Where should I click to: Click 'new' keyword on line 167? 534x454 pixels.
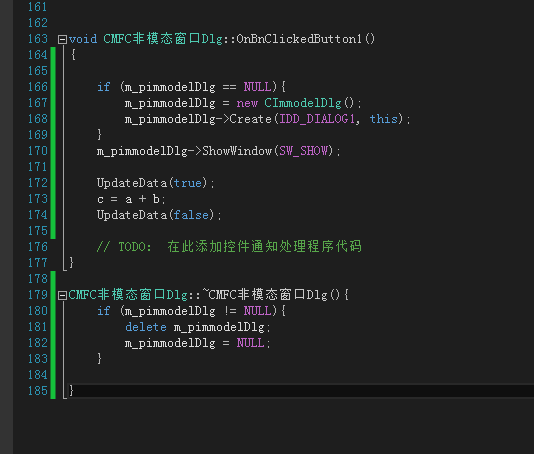click(247, 103)
